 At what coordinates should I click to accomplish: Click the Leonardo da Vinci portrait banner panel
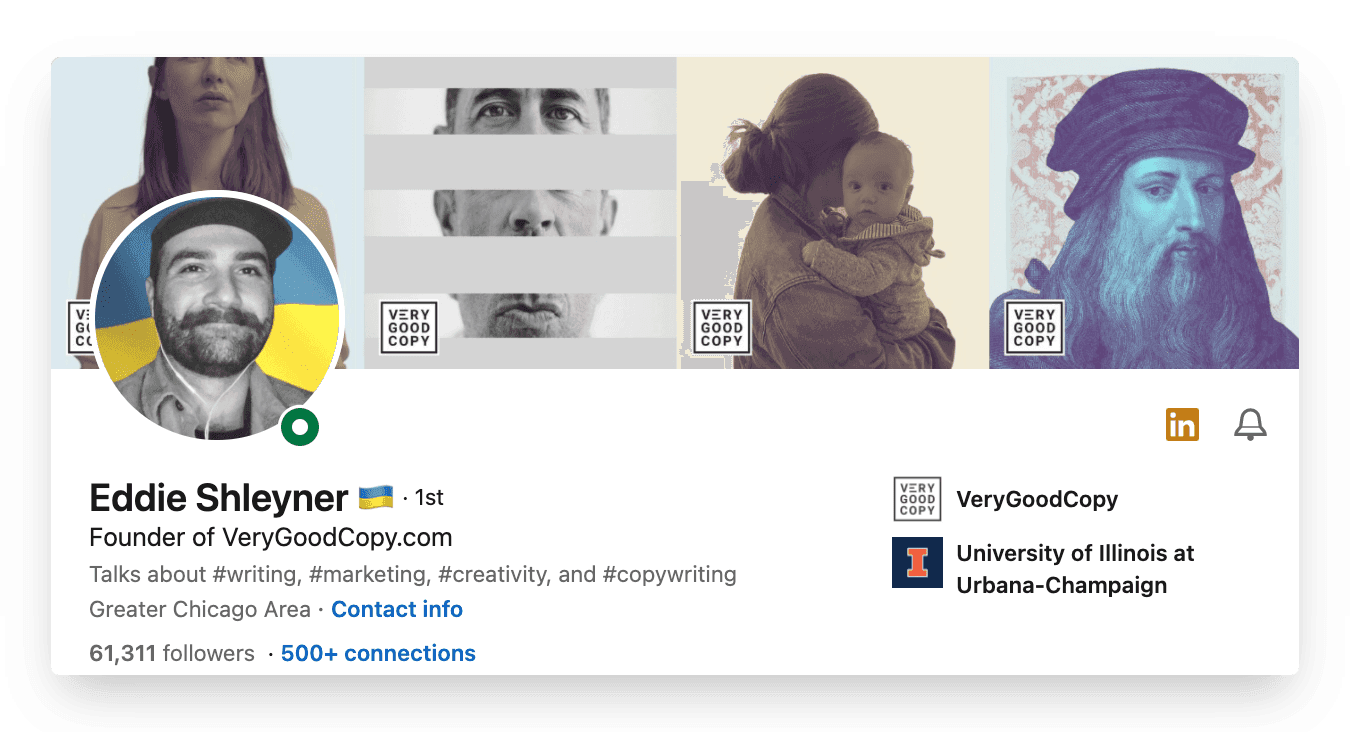click(1144, 213)
